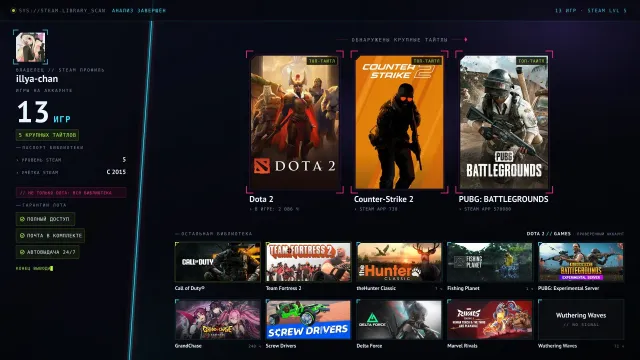Image resolution: width=640 pixels, height=360 pixels.
Task: Click the pink 'не только Dota' banner
Action: tap(71, 193)
